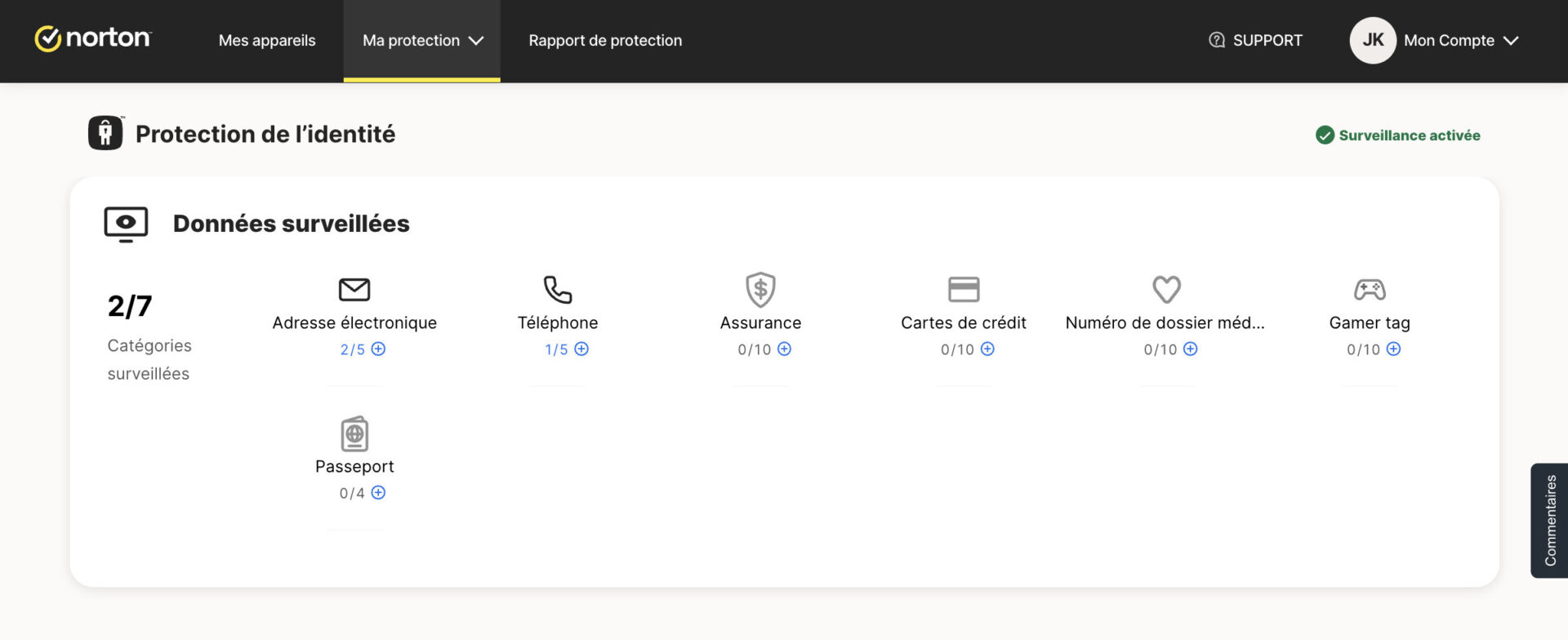Open the Commentaires feedback tab
1568x640 pixels.
tap(1549, 521)
